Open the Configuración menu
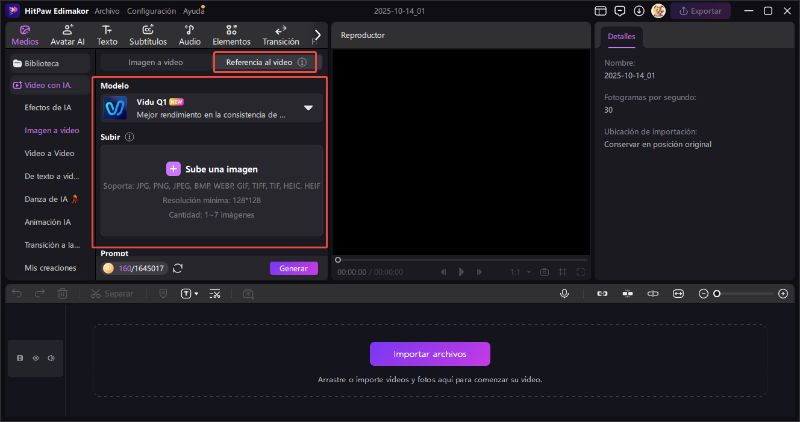The width and height of the screenshot is (800, 422). (x=152, y=10)
